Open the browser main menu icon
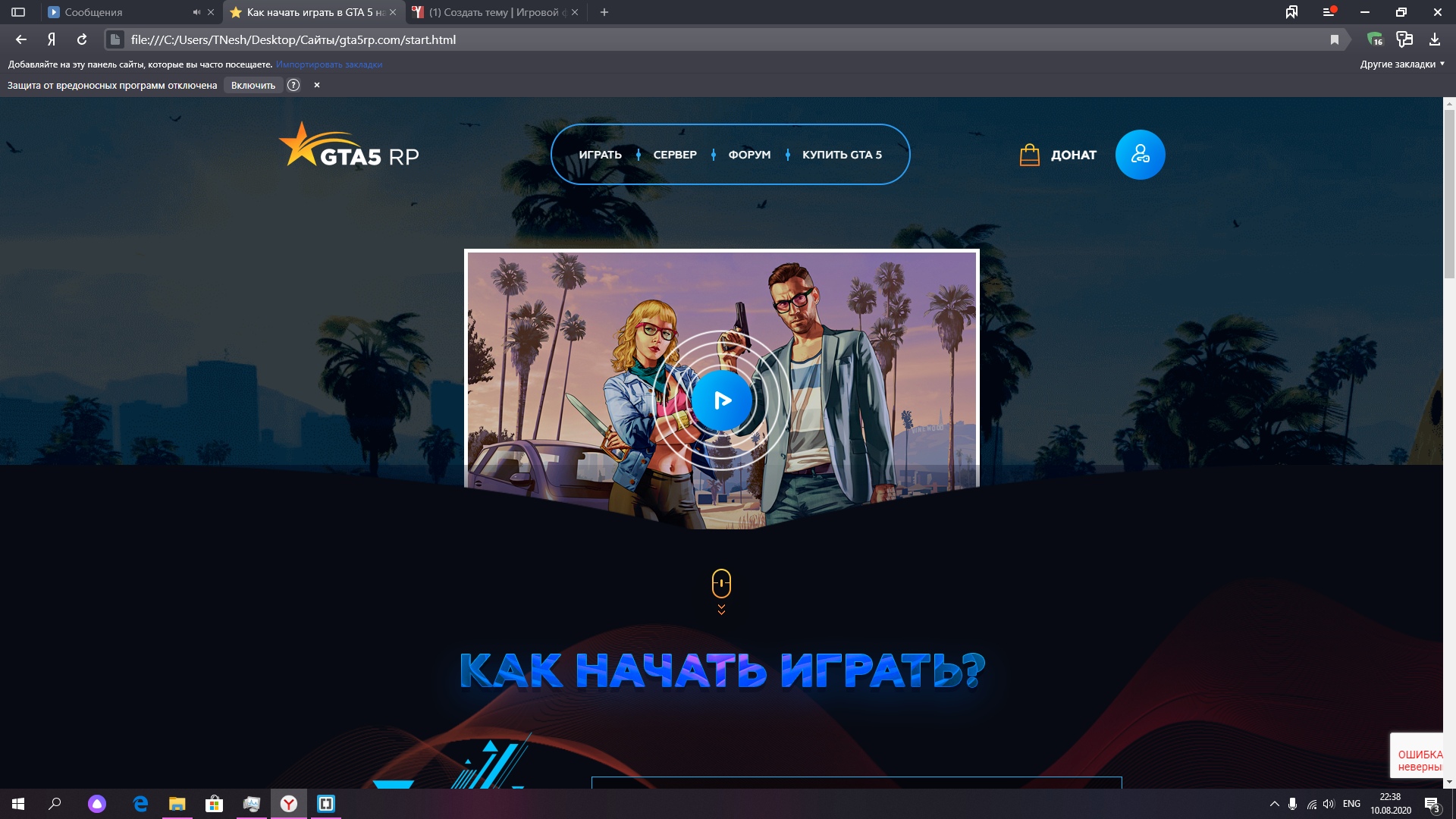 click(1328, 12)
